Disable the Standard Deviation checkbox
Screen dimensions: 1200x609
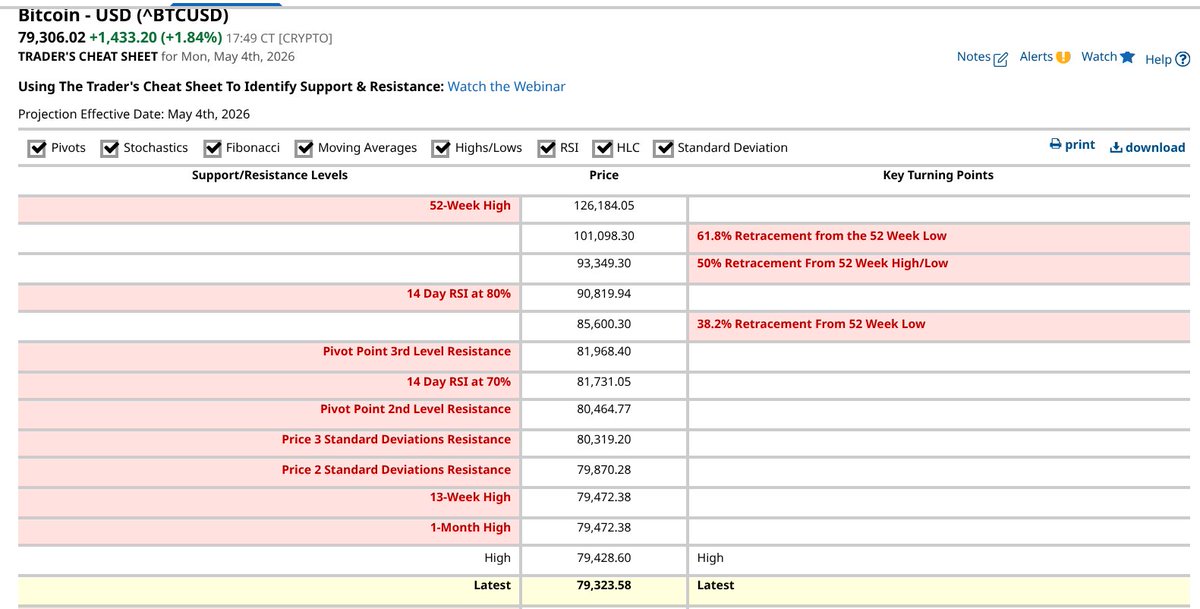tap(663, 148)
